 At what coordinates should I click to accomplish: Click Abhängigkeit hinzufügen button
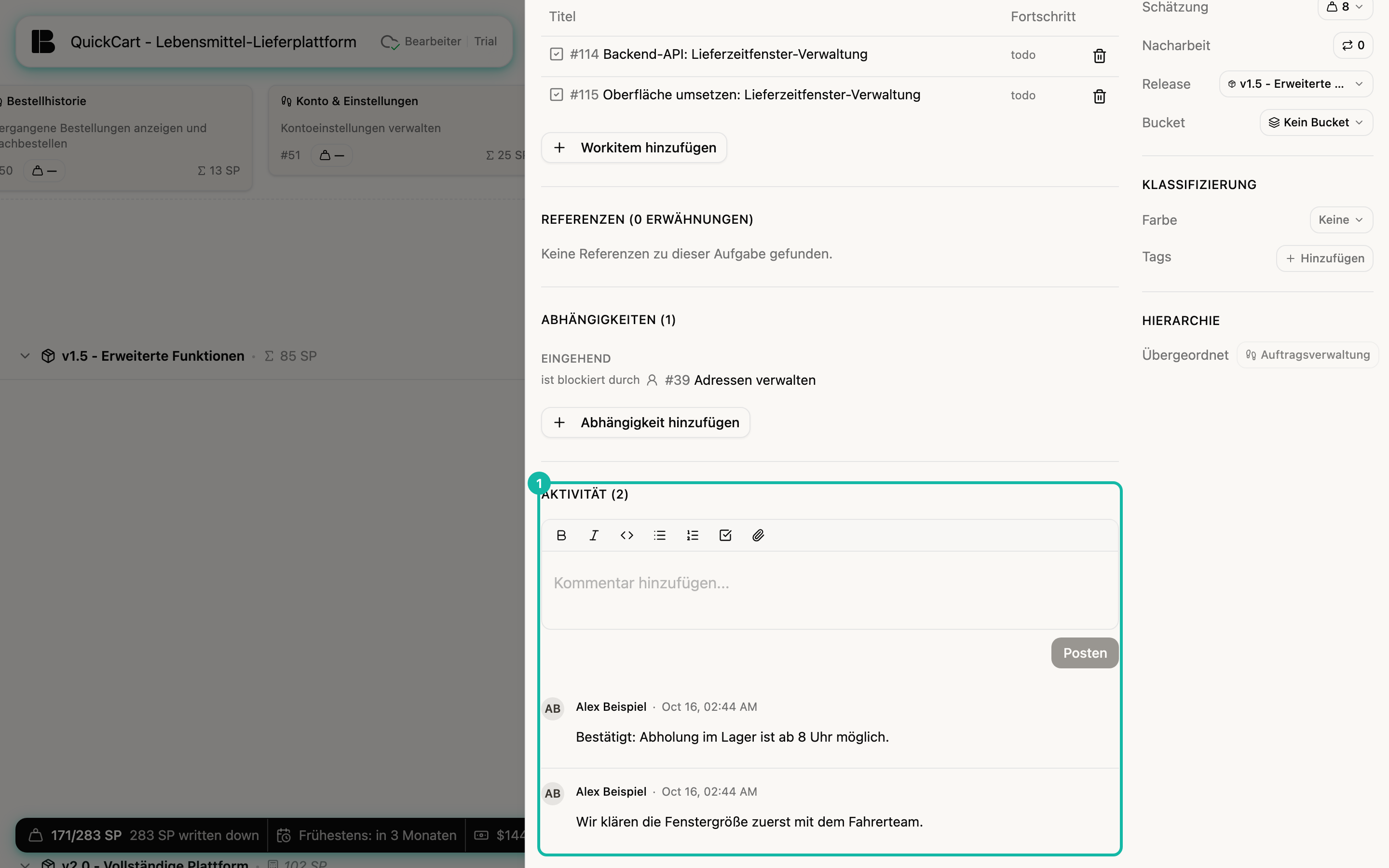coord(645,422)
